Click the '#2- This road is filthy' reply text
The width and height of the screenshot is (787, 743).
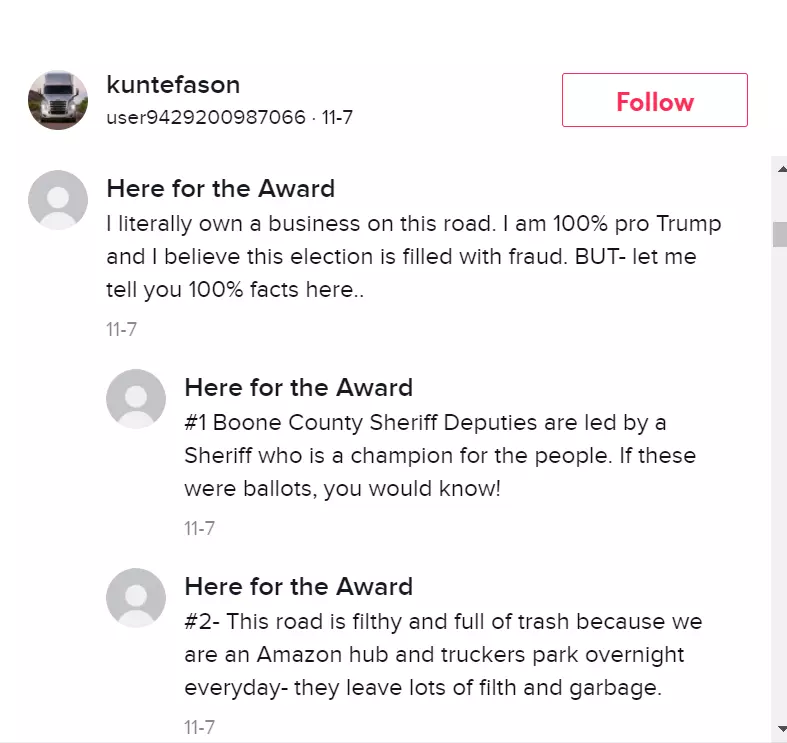[x=443, y=654]
